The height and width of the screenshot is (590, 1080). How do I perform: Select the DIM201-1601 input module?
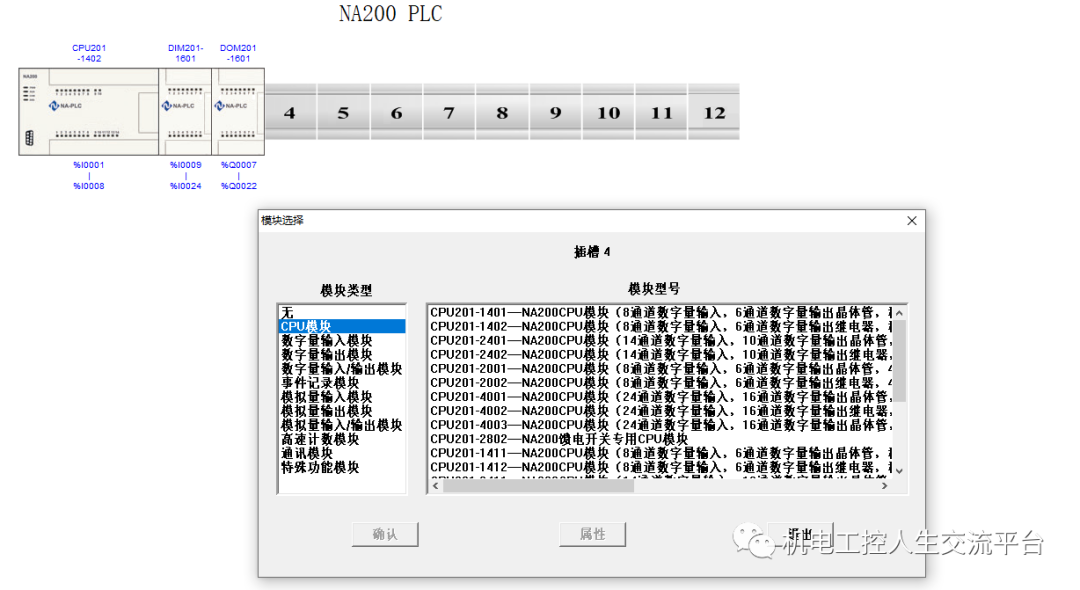[185, 112]
